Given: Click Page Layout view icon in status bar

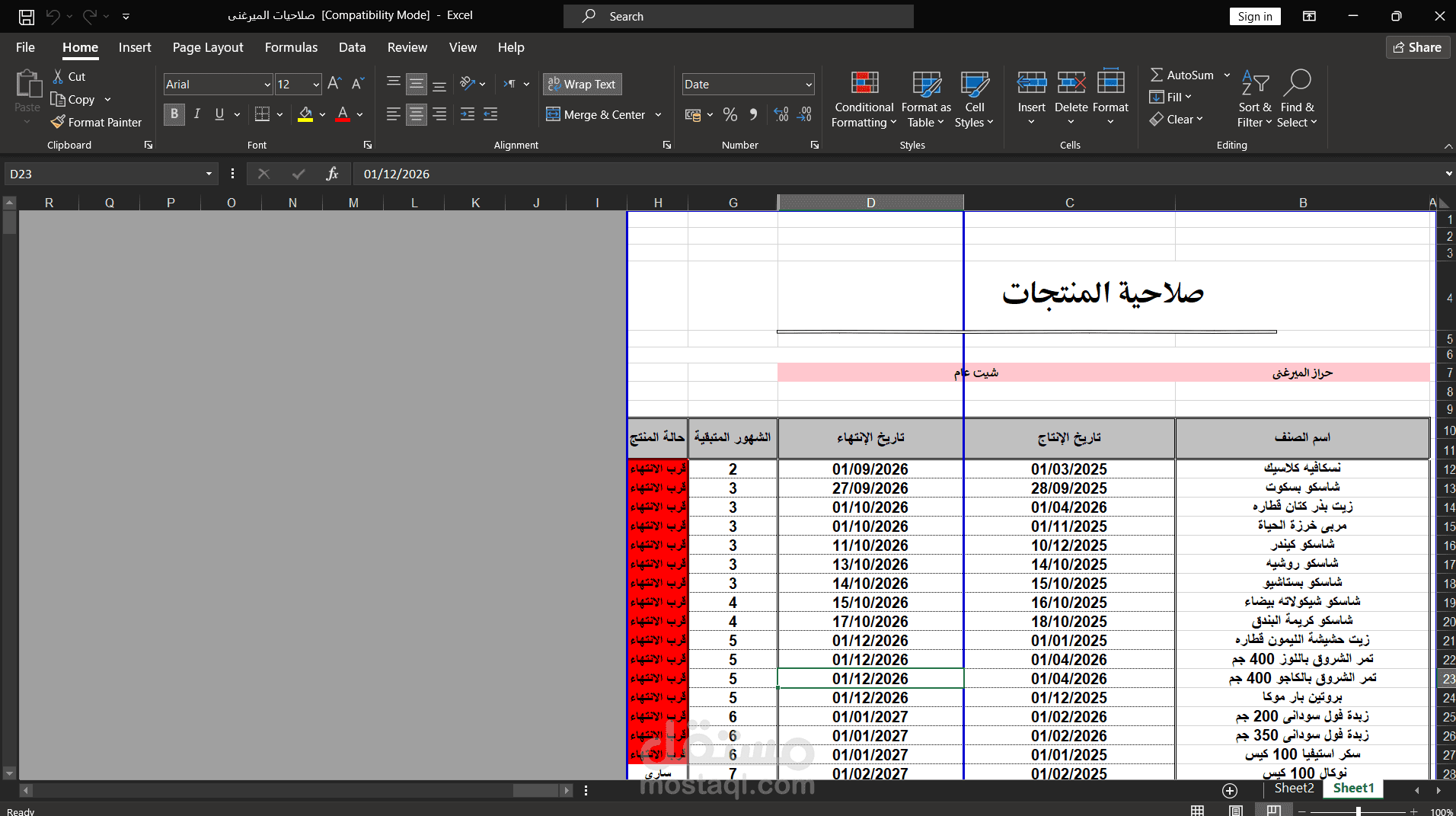Looking at the screenshot, I should 1235,811.
